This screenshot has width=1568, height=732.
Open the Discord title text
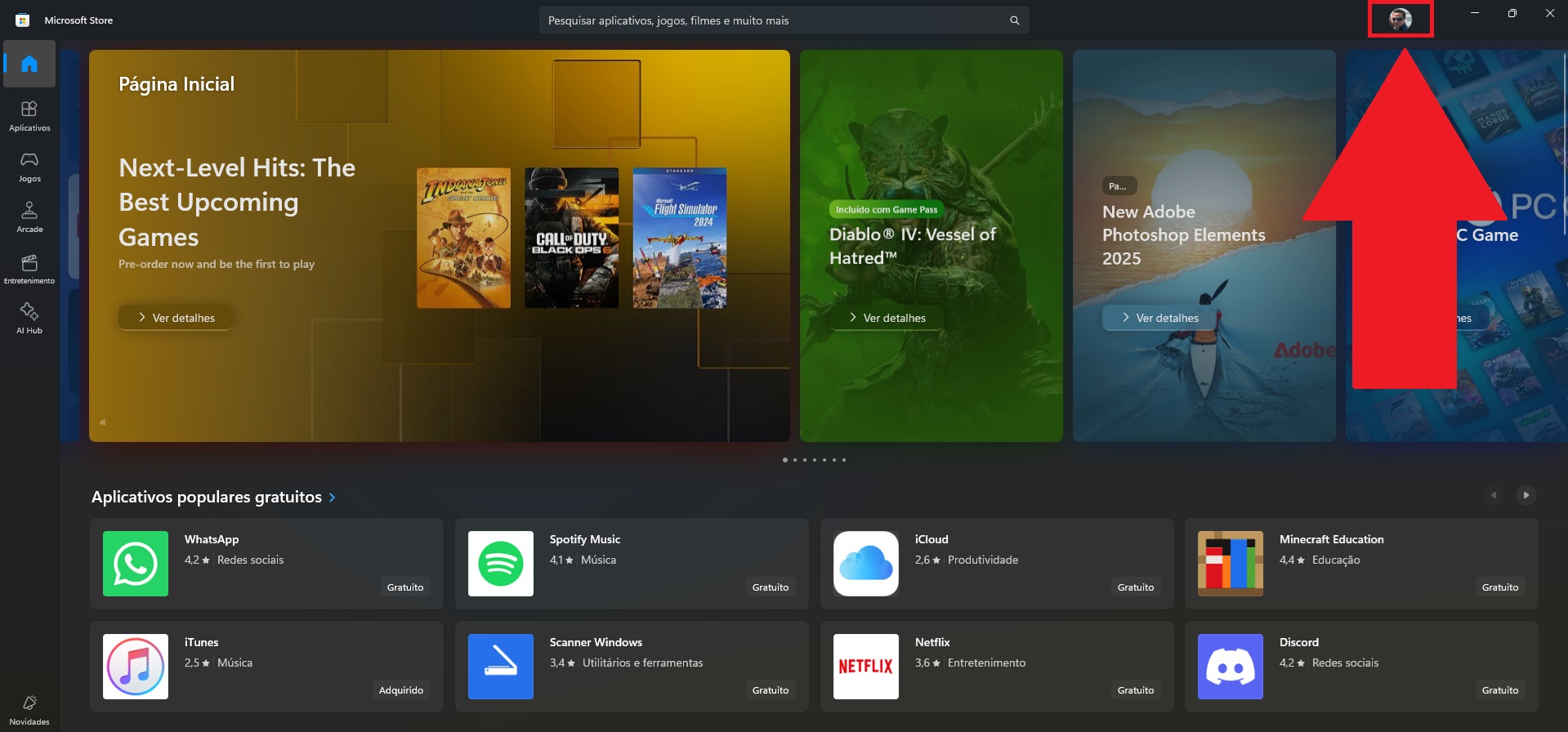(1299, 642)
